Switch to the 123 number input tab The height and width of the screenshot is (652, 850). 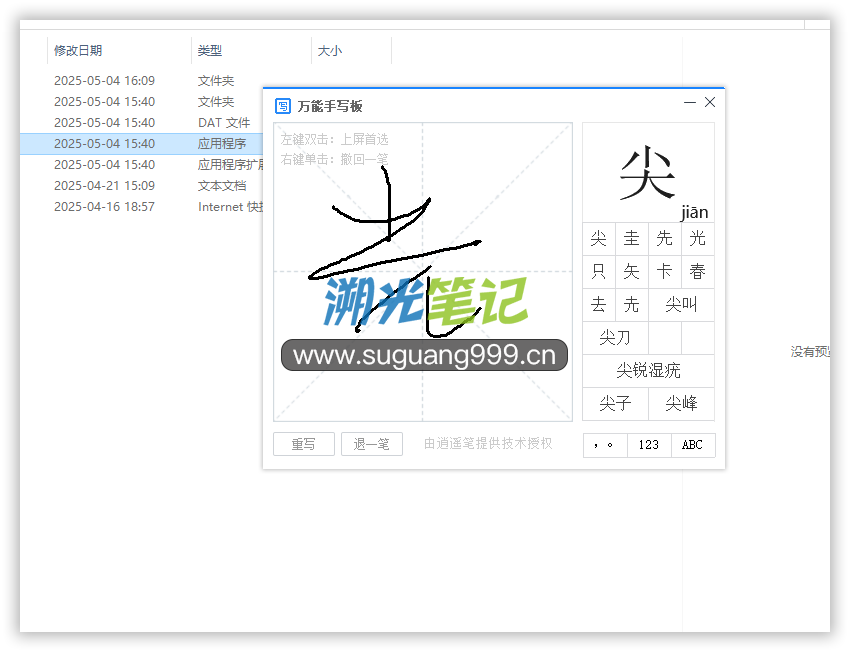click(649, 445)
